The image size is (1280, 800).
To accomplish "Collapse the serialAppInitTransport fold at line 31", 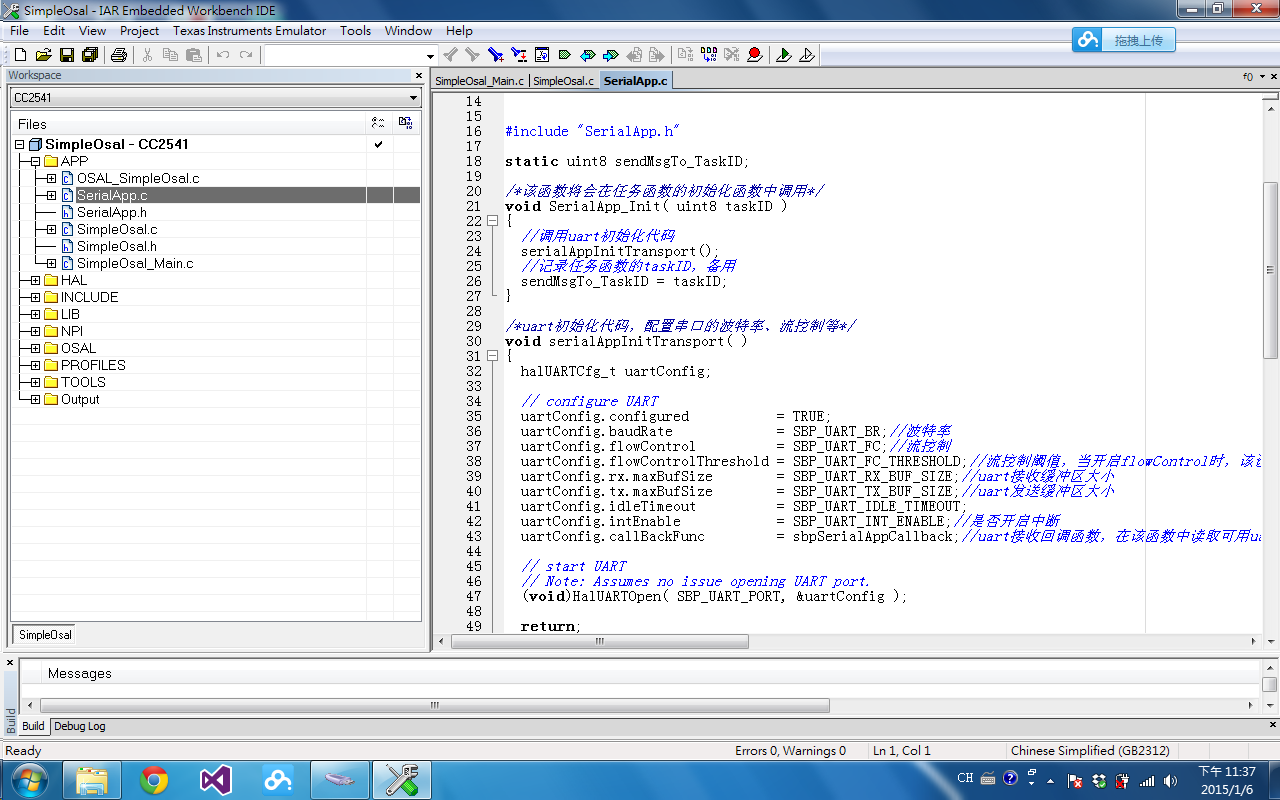I will (491, 356).
